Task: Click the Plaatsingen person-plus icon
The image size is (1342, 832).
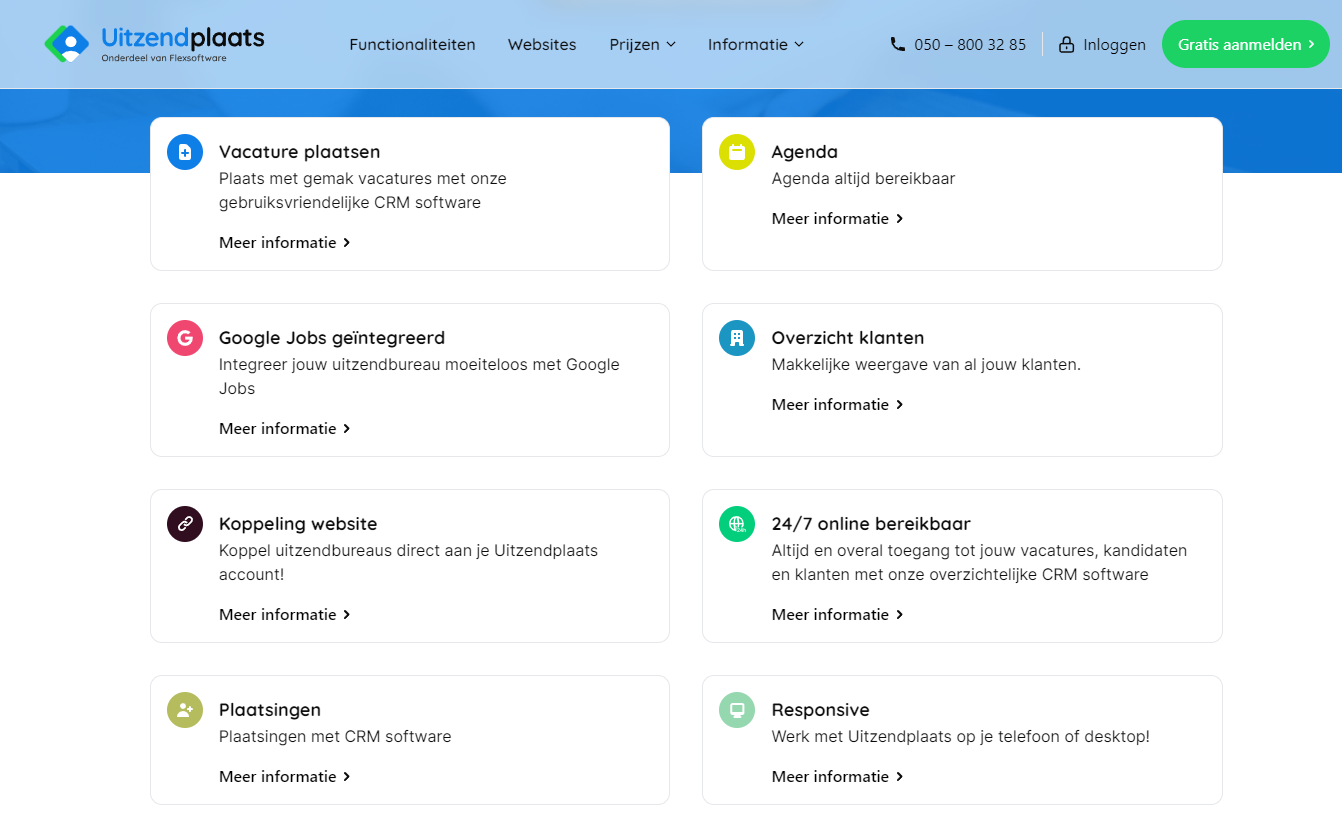Action: 185,710
